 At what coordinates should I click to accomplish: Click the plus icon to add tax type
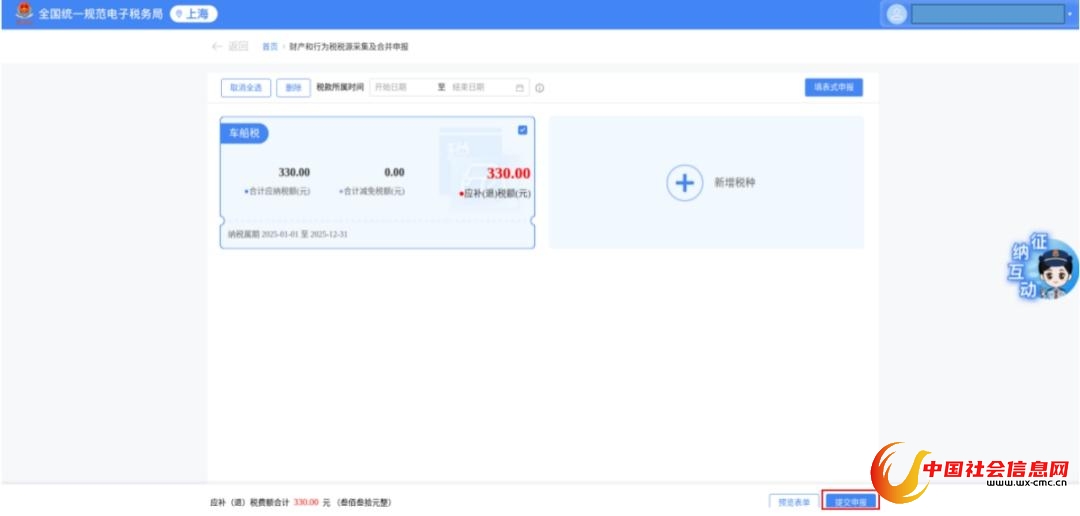pos(685,183)
